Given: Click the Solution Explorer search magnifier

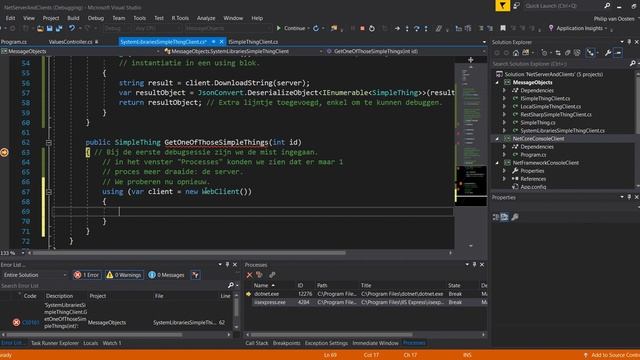Looking at the screenshot, I should click(x=632, y=64).
